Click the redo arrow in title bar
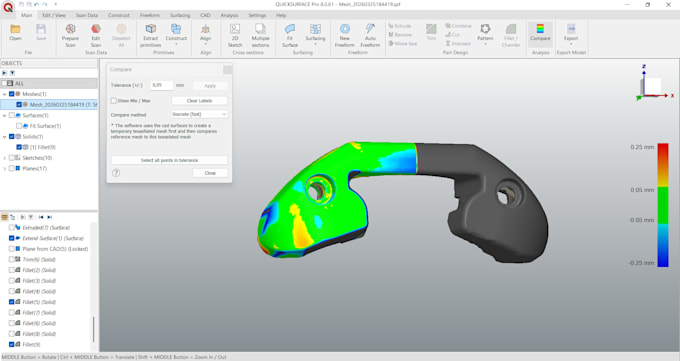This screenshot has height=361, width=680. point(45,4)
